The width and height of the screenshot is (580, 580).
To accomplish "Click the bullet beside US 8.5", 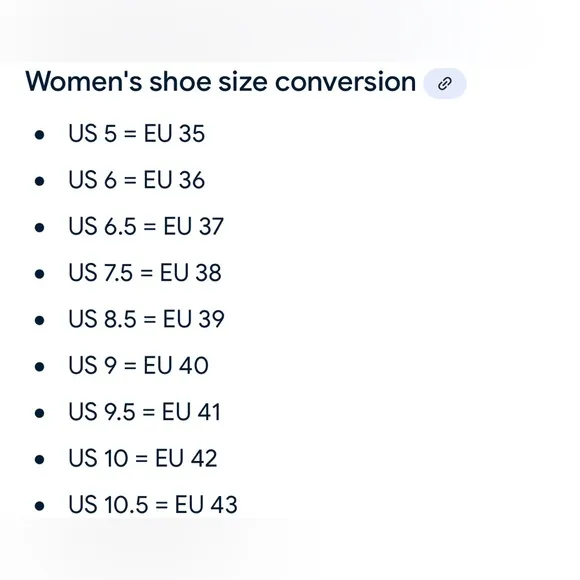I will [39, 320].
